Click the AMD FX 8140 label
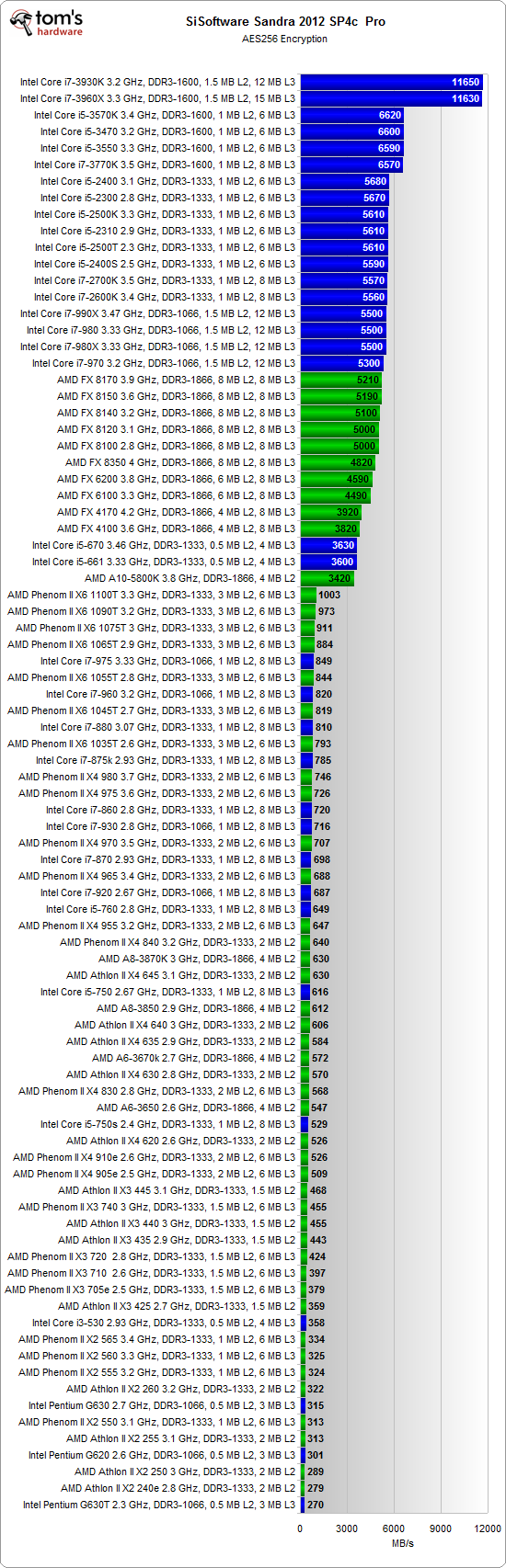Screen dimensions: 506x1568 [177, 413]
